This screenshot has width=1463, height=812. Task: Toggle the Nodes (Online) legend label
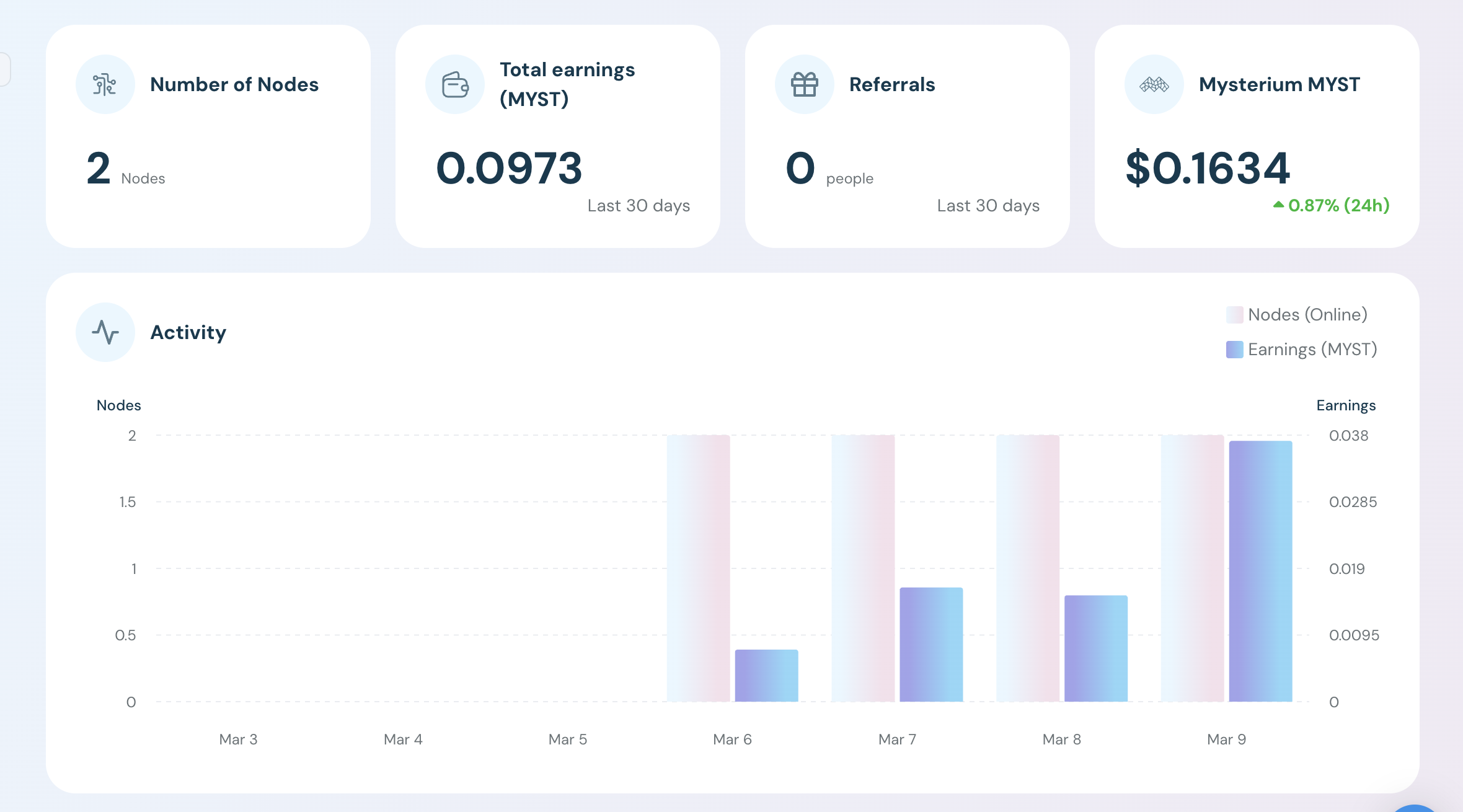click(1307, 315)
